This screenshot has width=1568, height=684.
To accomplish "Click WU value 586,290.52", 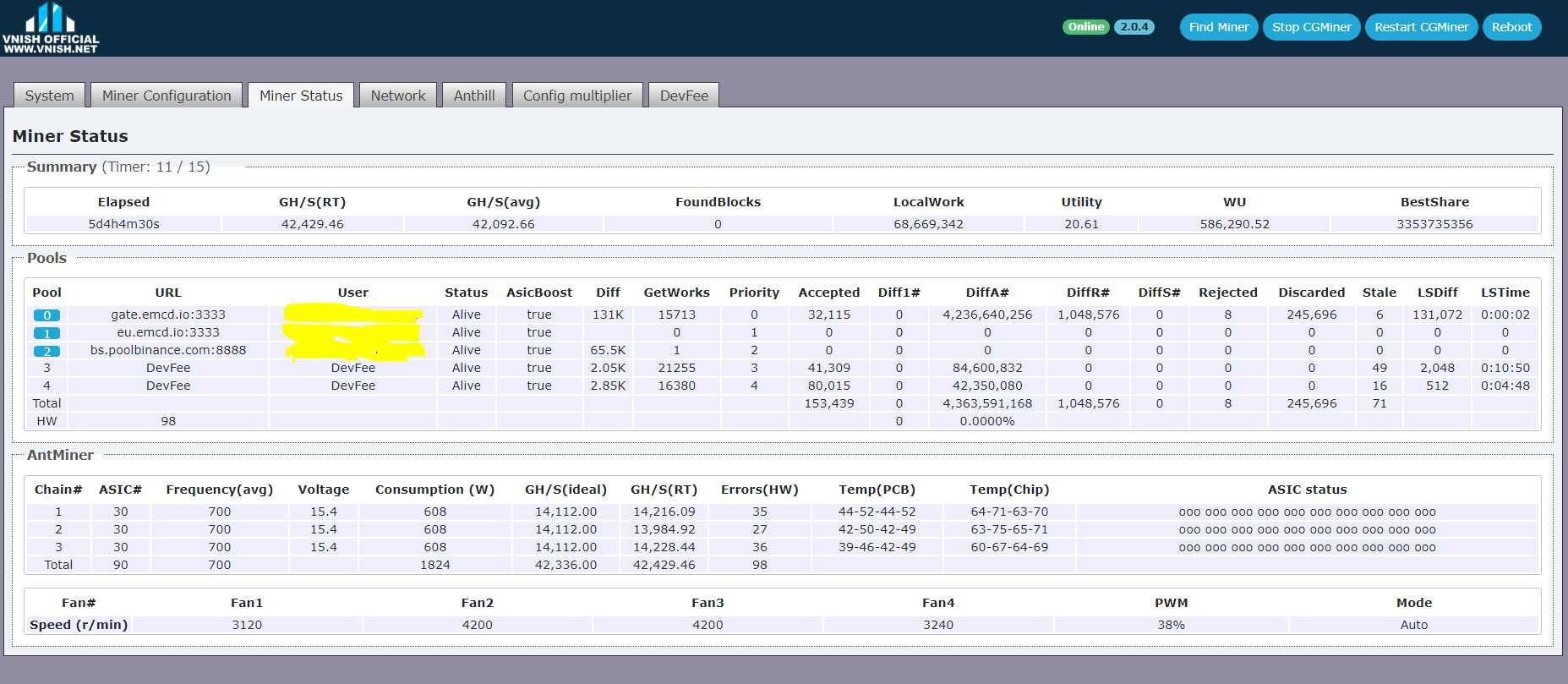I will (1234, 224).
